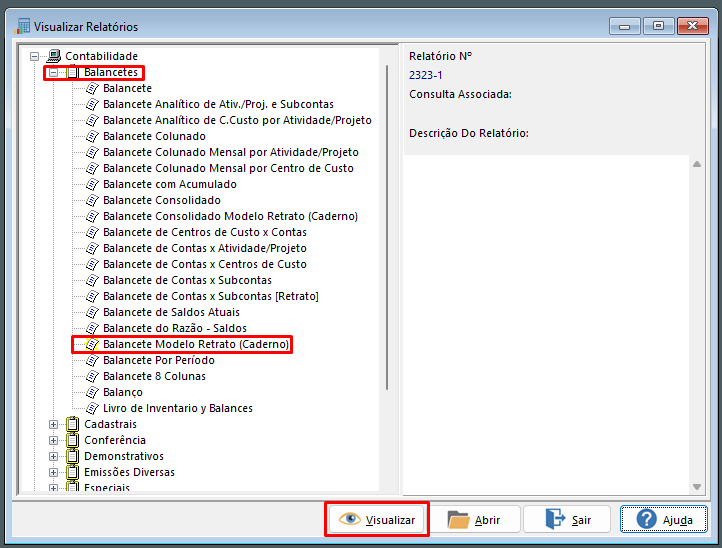Screen dimensions: 722x548
Task: Click icon beside Balancete Consolidado
Action: point(93,200)
